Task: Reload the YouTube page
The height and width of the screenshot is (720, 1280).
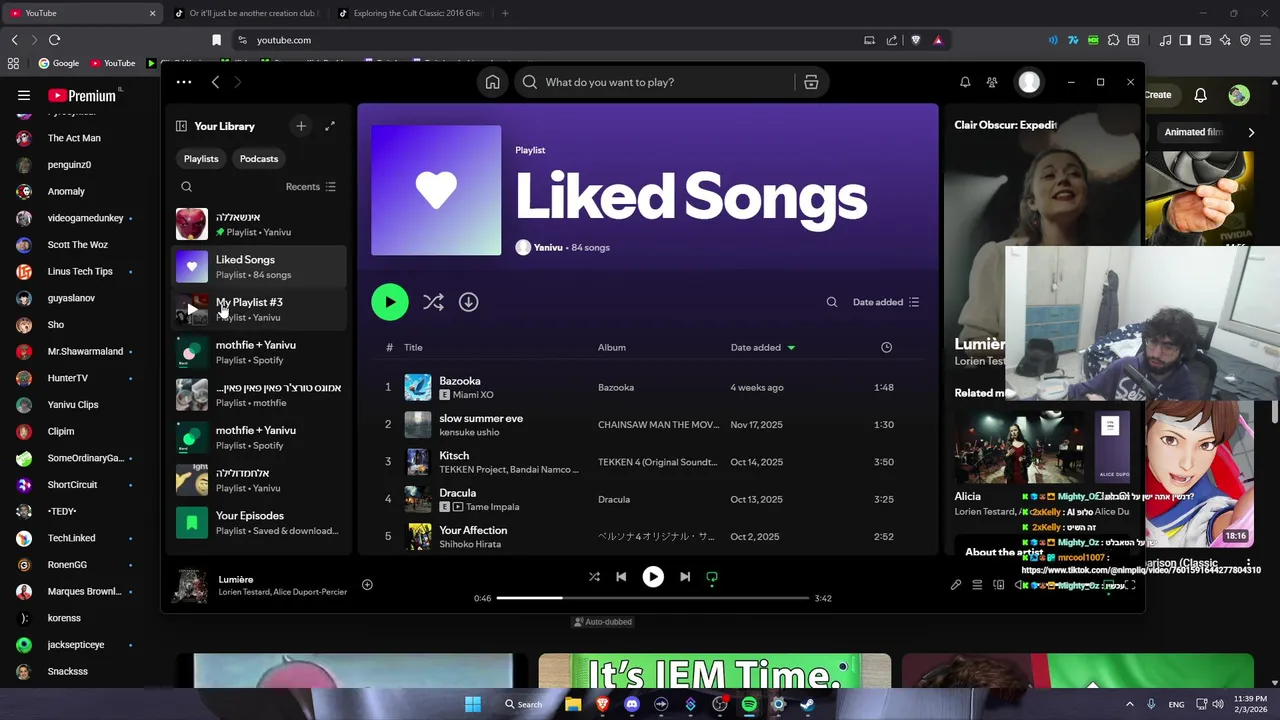Action: (x=54, y=40)
